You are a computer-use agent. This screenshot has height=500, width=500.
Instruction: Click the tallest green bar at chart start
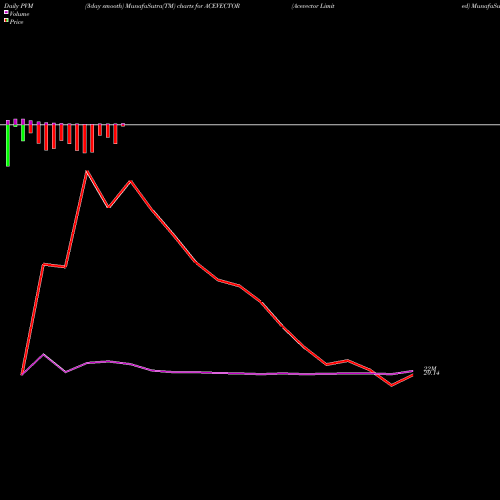coord(8,145)
